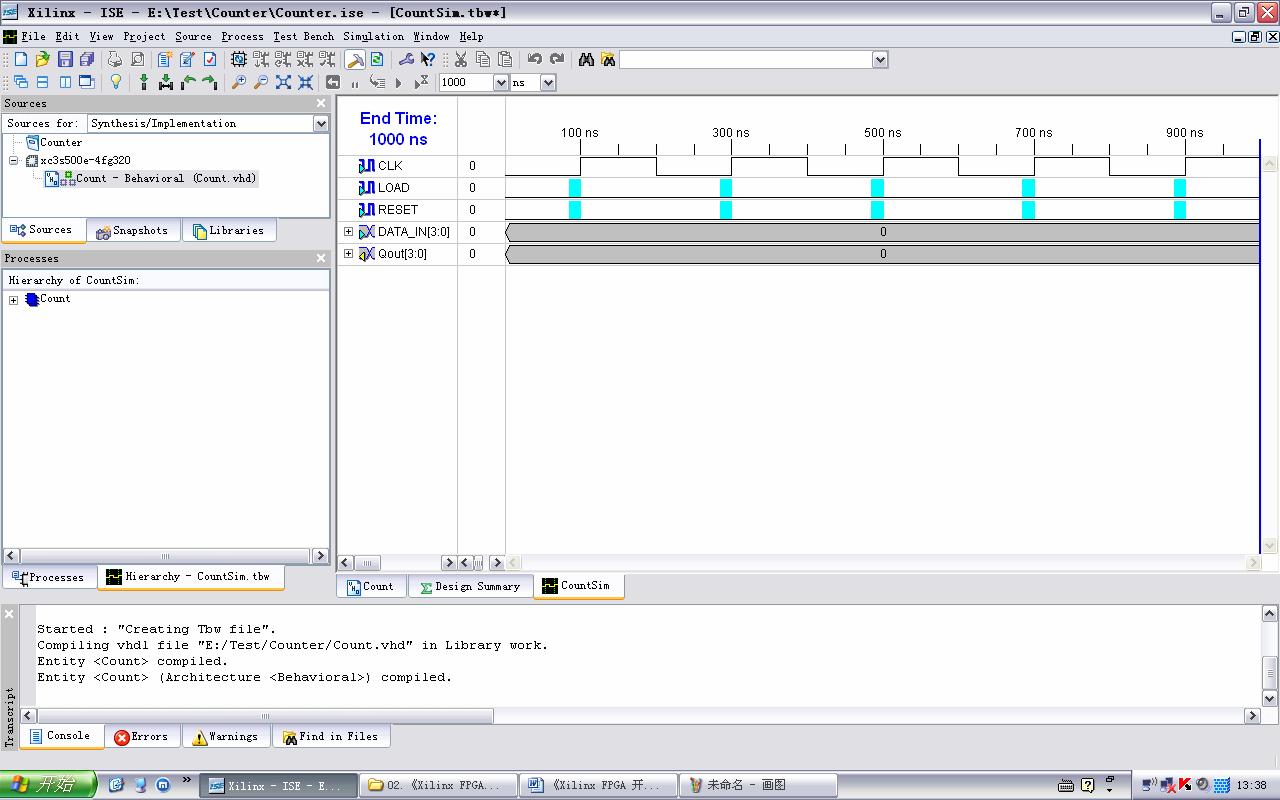This screenshot has width=1280, height=800.
Task: Open the File menu
Action: tap(34, 36)
